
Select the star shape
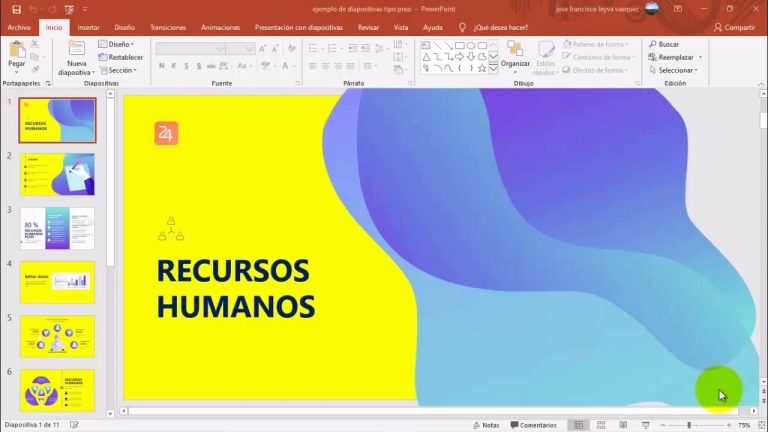pyautogui.click(x=482, y=69)
